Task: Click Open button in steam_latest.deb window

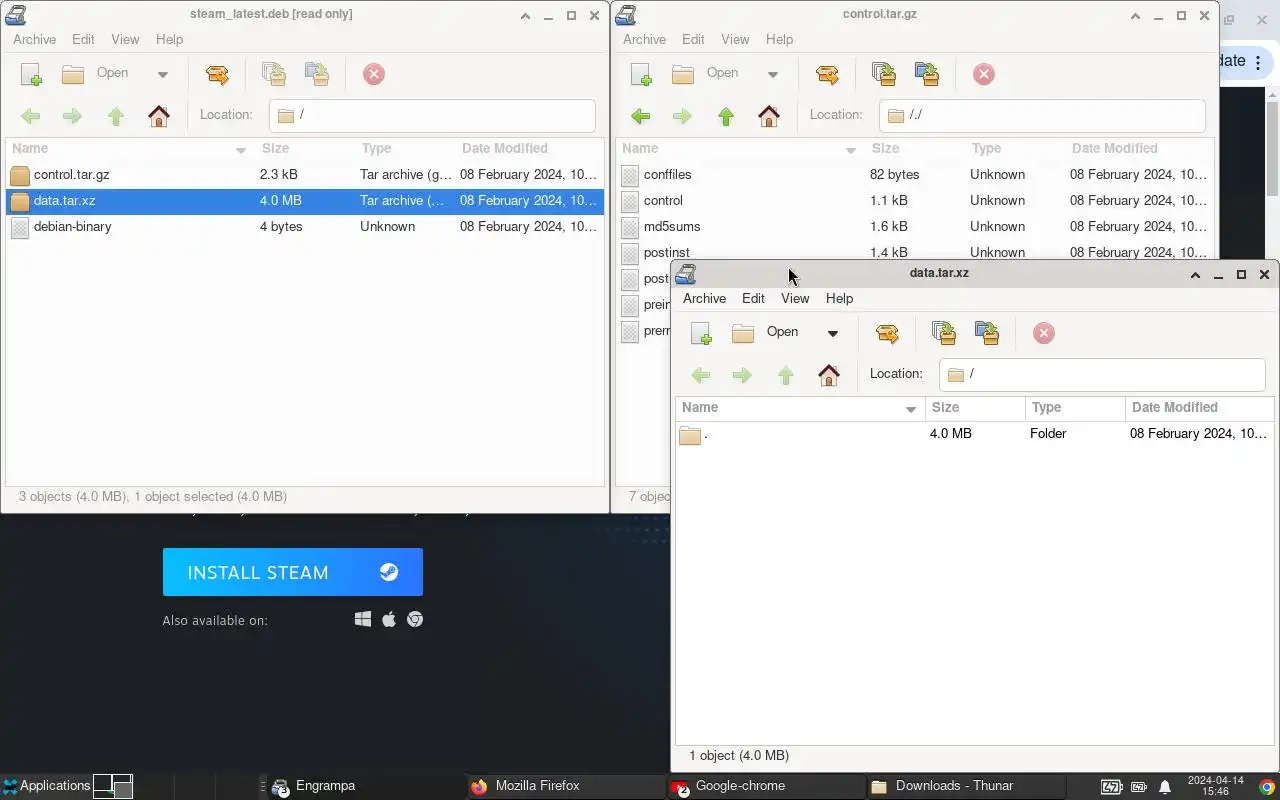Action: click(x=96, y=73)
